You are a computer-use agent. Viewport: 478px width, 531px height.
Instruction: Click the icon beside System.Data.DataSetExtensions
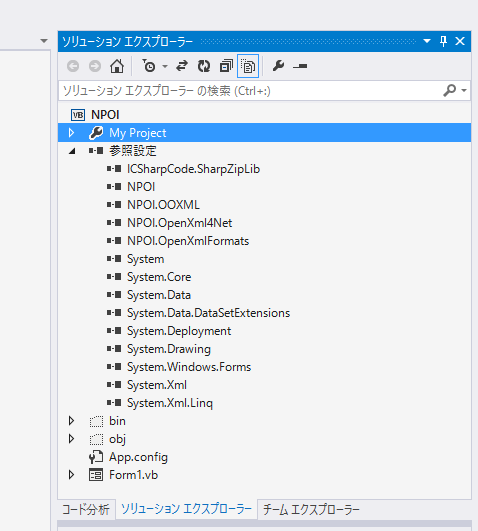coord(114,313)
